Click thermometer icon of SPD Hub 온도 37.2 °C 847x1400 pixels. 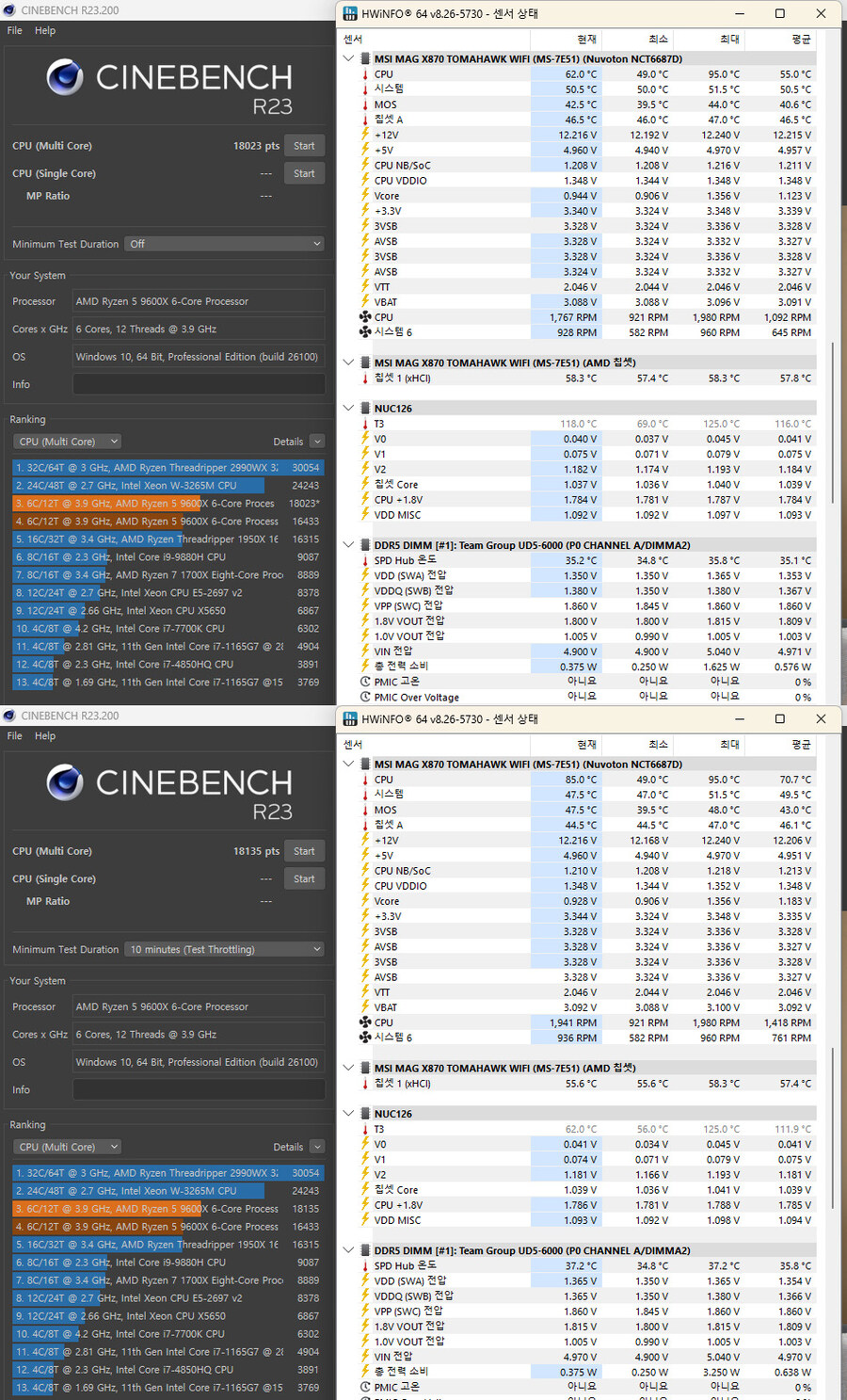click(365, 1265)
